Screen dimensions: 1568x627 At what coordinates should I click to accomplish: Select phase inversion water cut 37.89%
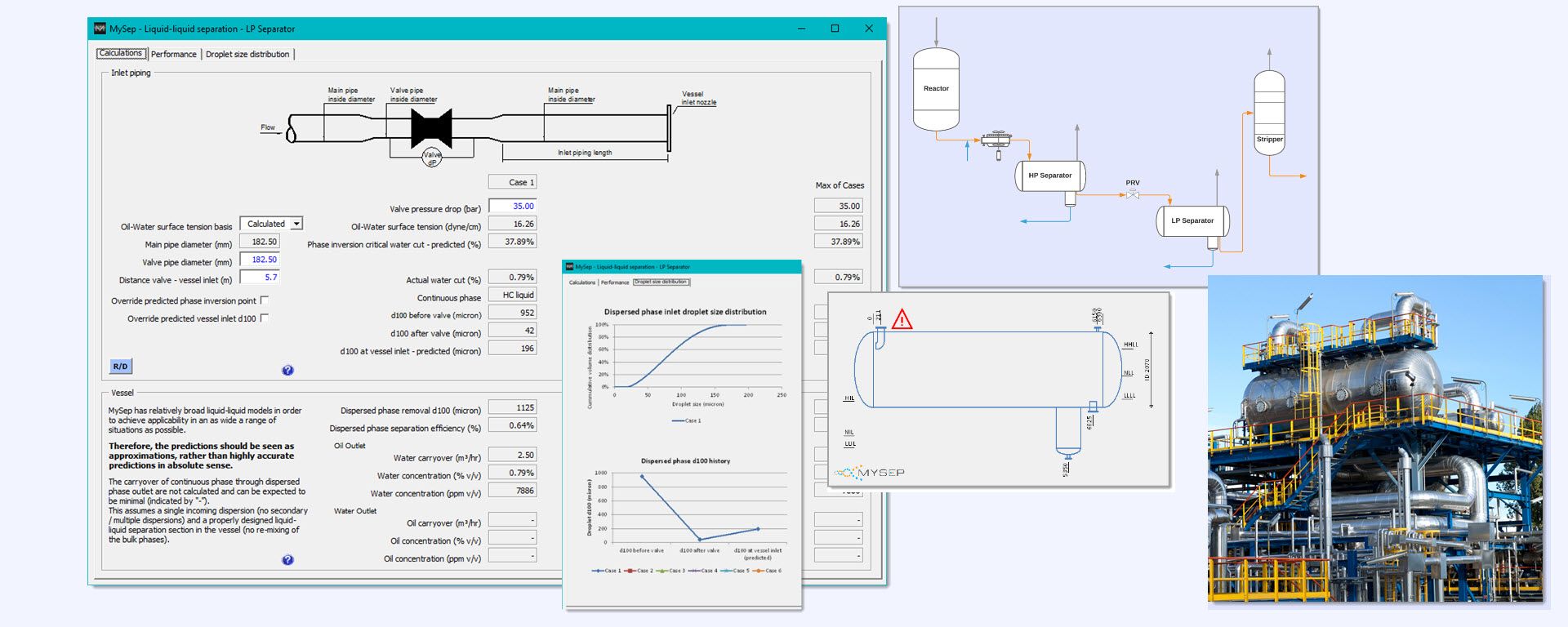[512, 242]
